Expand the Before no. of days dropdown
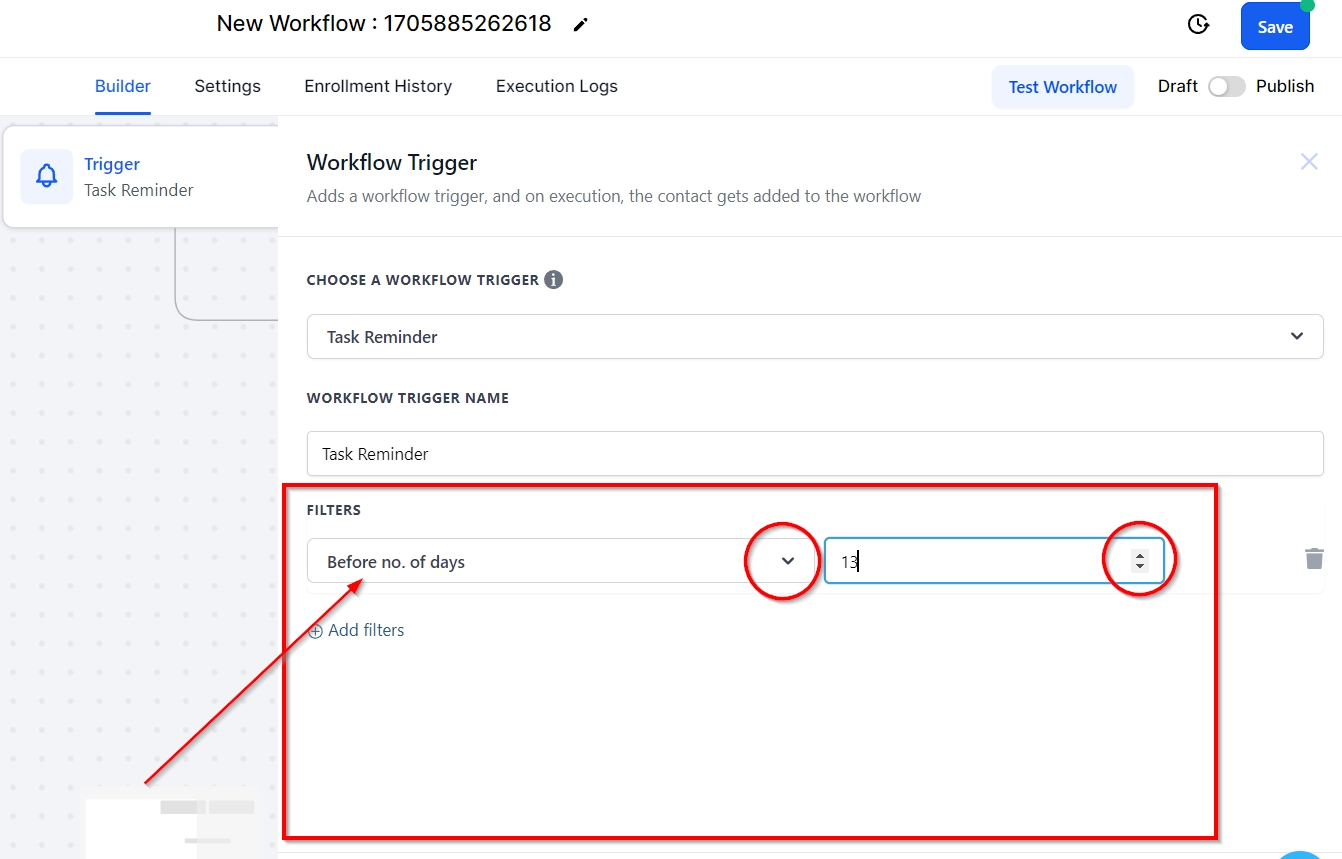1342x859 pixels. pos(561,562)
